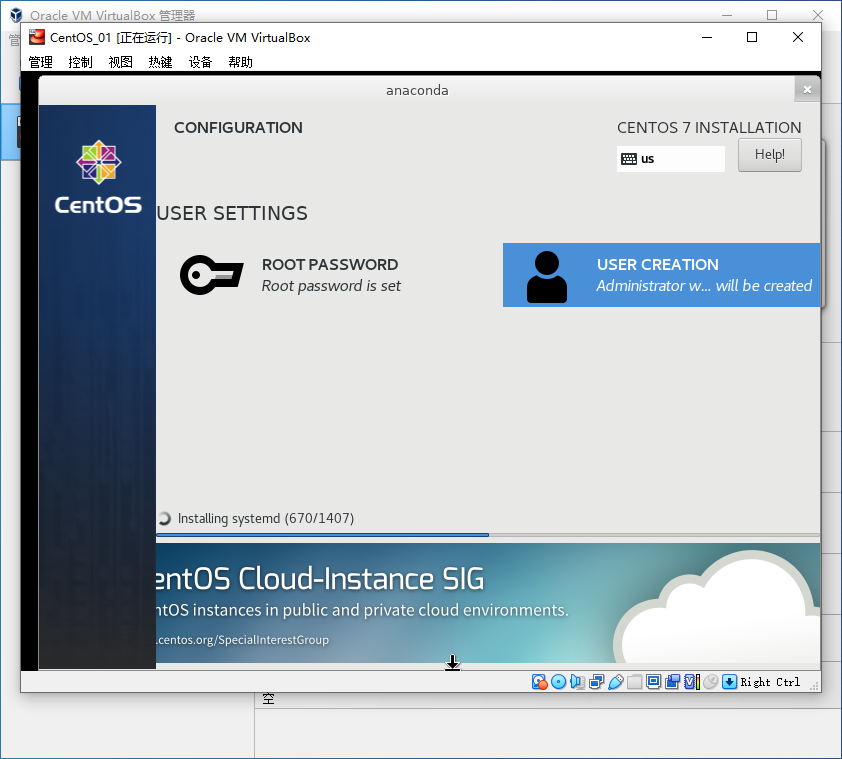Viewport: 842px width, 759px height.
Task: Click the audio status icon
Action: [x=577, y=682]
